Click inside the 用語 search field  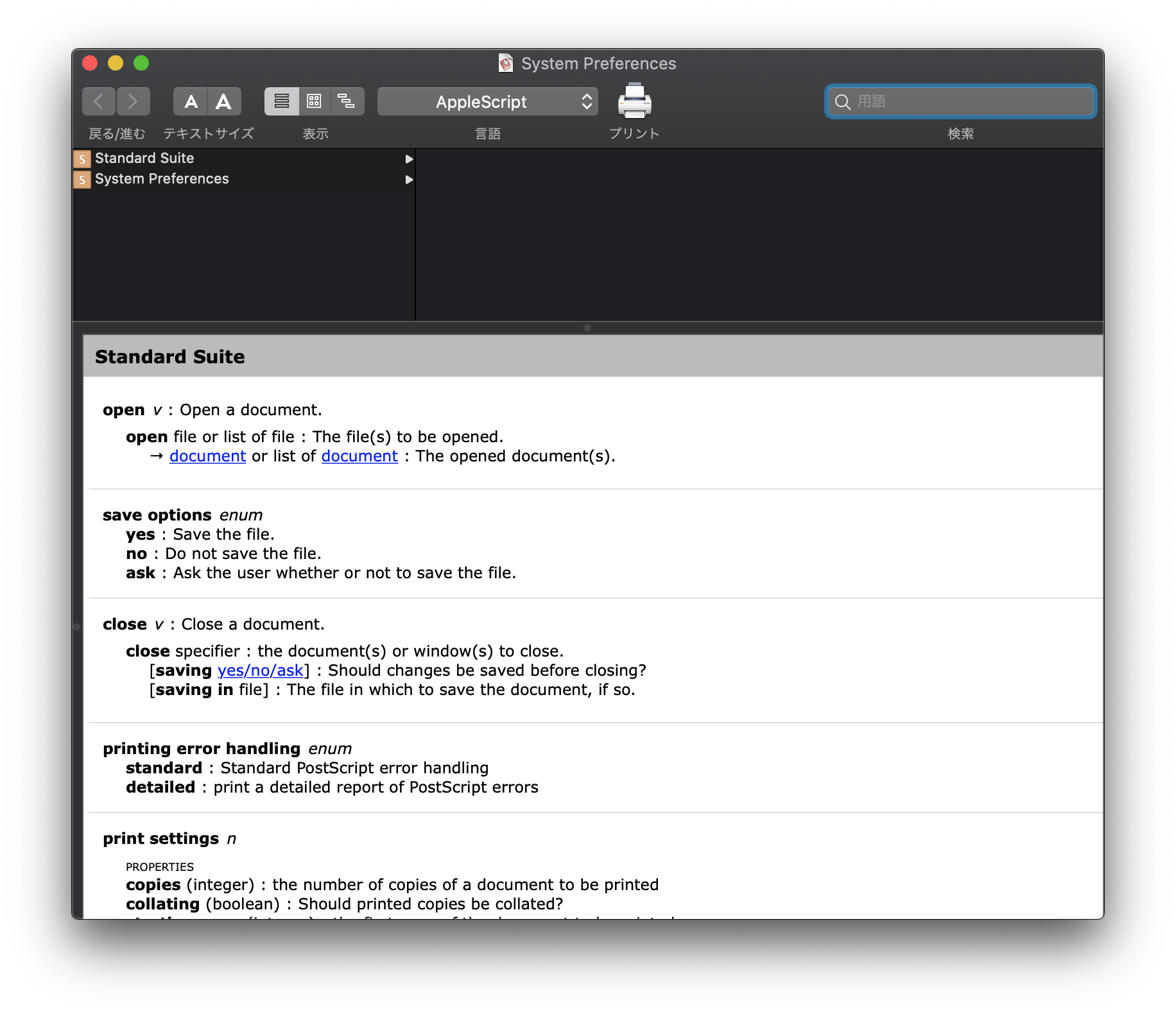pyautogui.click(x=959, y=101)
